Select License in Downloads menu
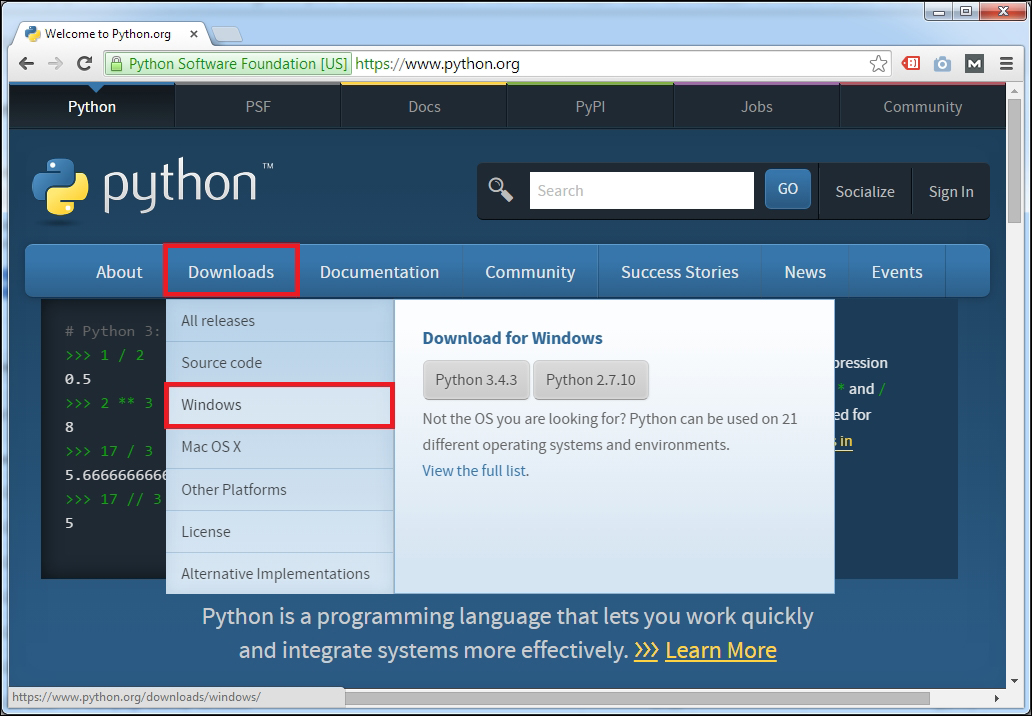Viewport: 1032px width, 716px height. 280,532
